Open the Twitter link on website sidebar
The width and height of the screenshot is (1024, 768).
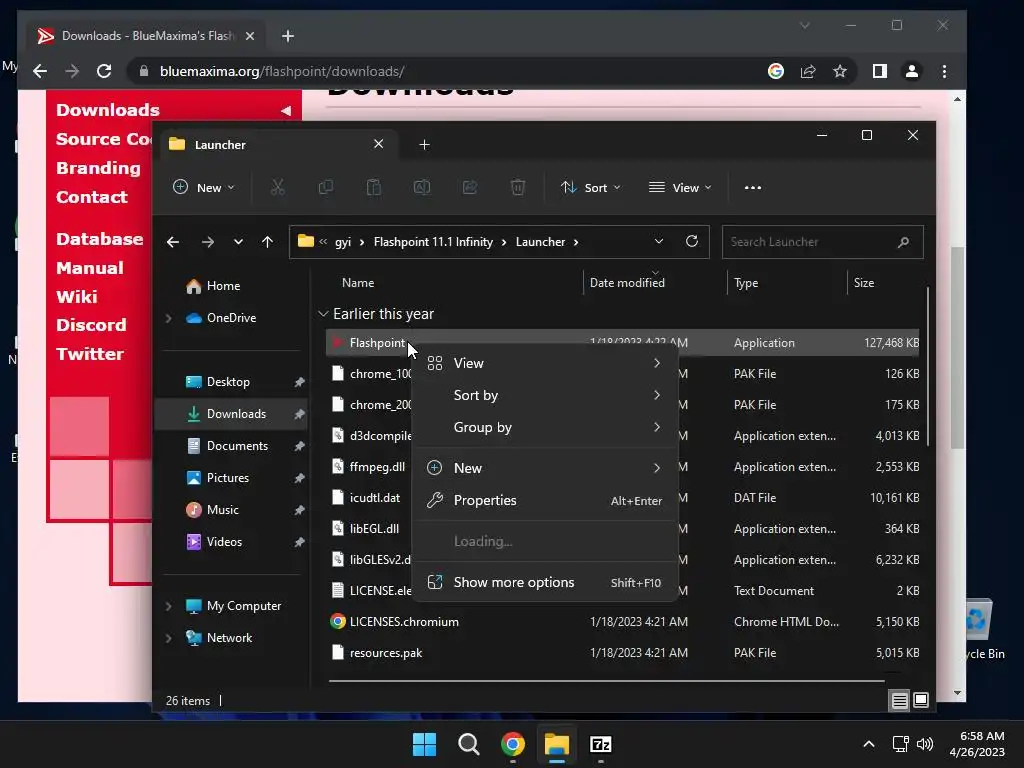pos(89,354)
